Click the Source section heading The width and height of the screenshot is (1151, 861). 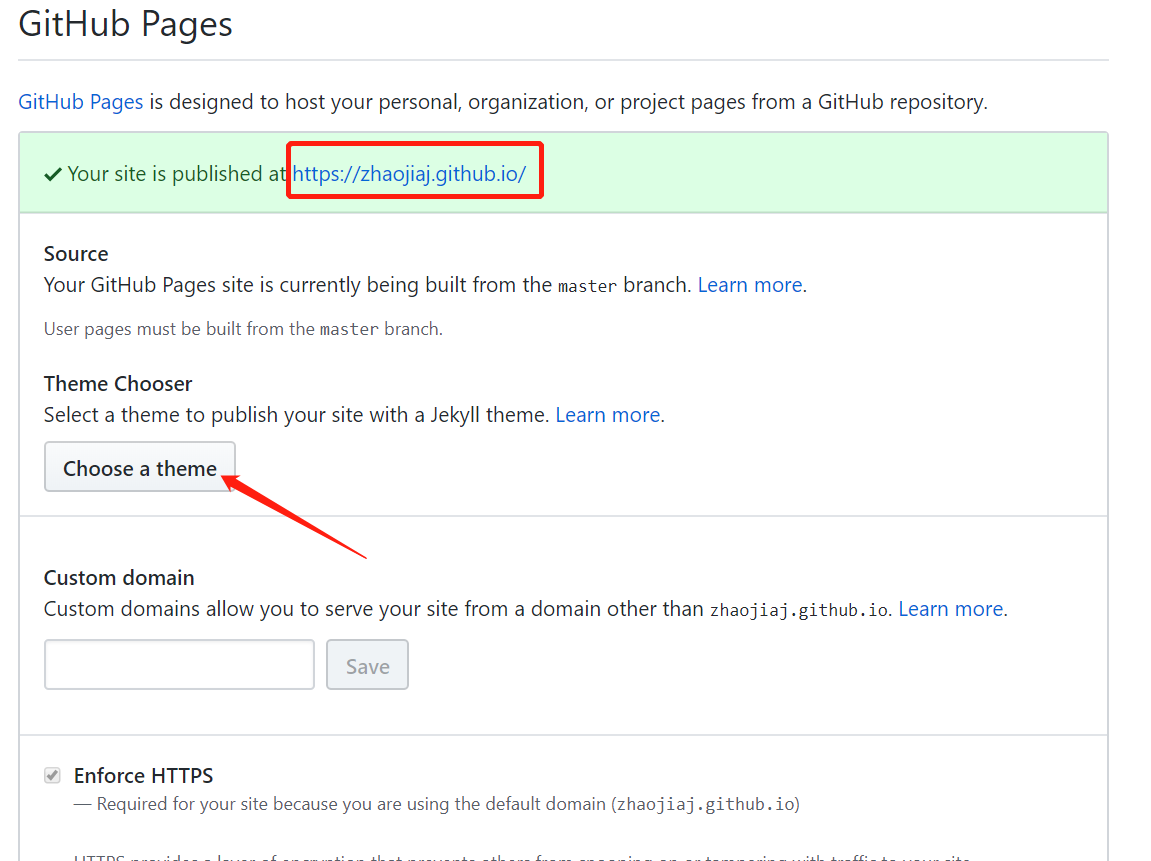(76, 253)
